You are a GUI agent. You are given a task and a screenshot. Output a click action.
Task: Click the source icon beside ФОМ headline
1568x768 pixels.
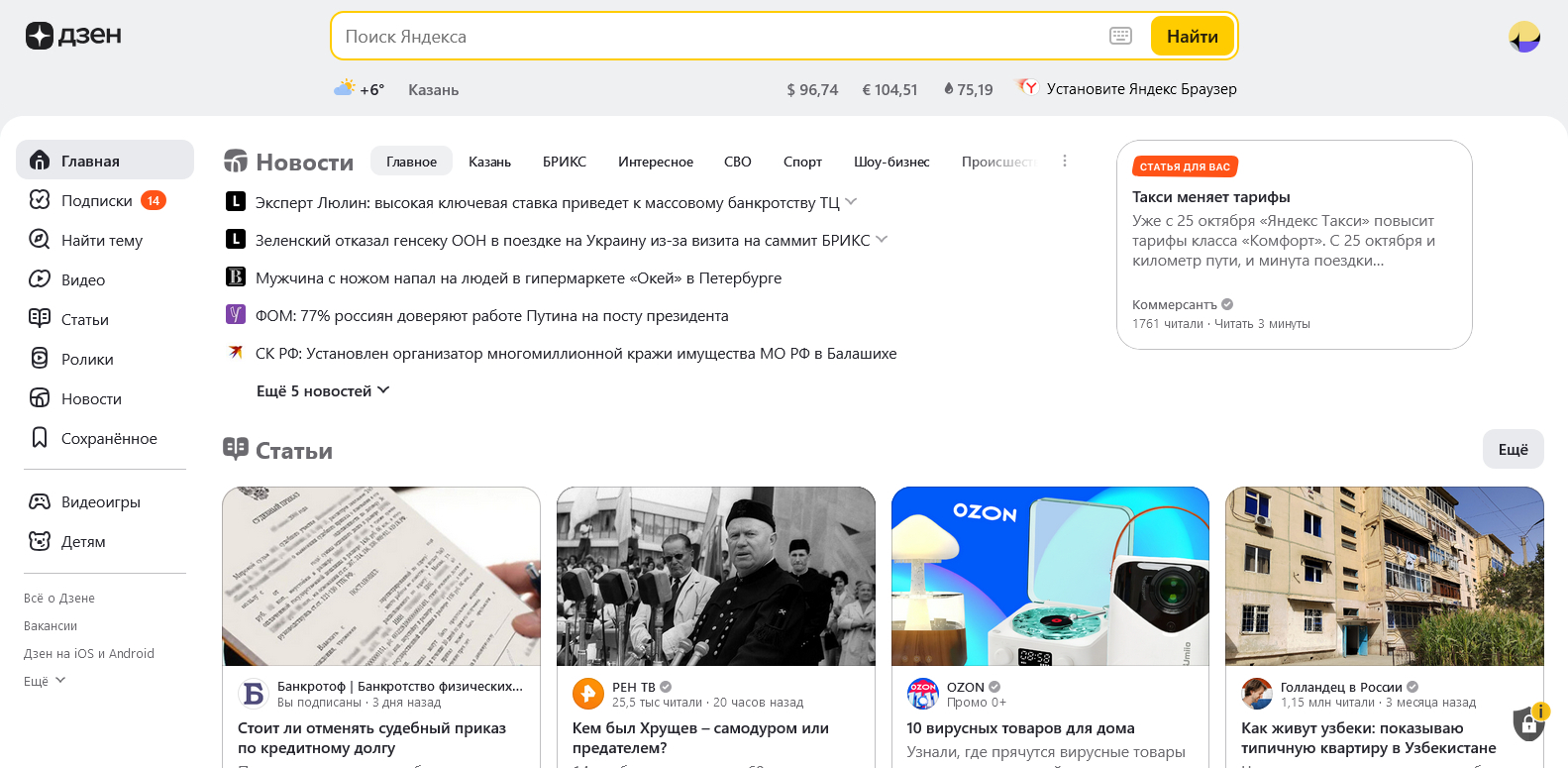click(236, 314)
